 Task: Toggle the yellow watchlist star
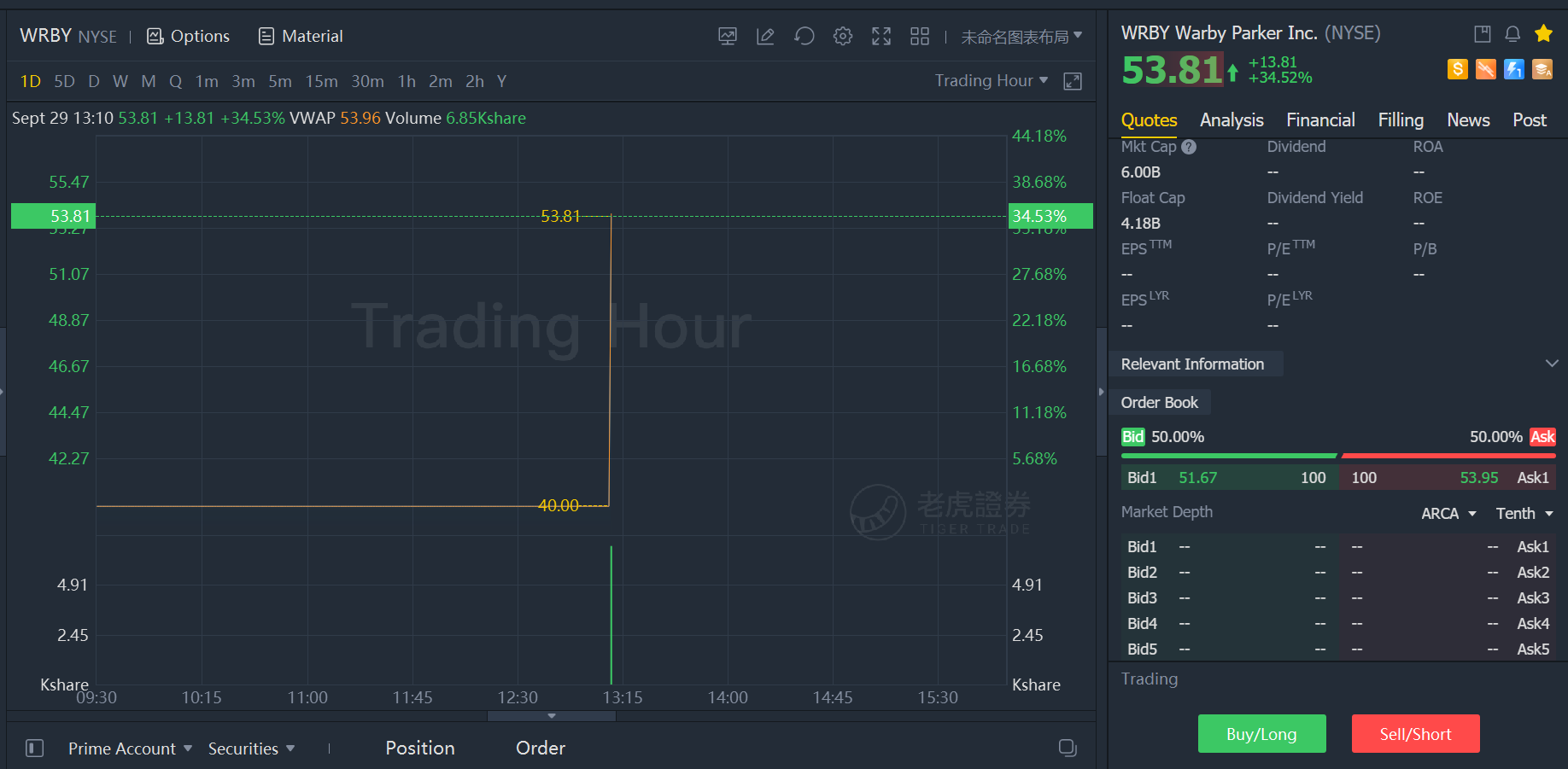coord(1543,33)
